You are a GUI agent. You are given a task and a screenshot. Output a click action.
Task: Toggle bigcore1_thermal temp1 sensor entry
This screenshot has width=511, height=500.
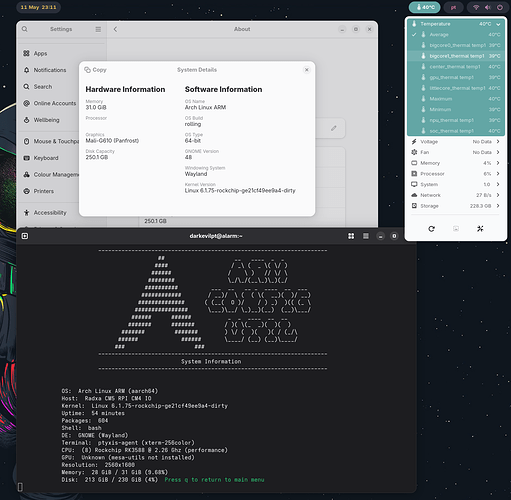pyautogui.click(x=456, y=56)
